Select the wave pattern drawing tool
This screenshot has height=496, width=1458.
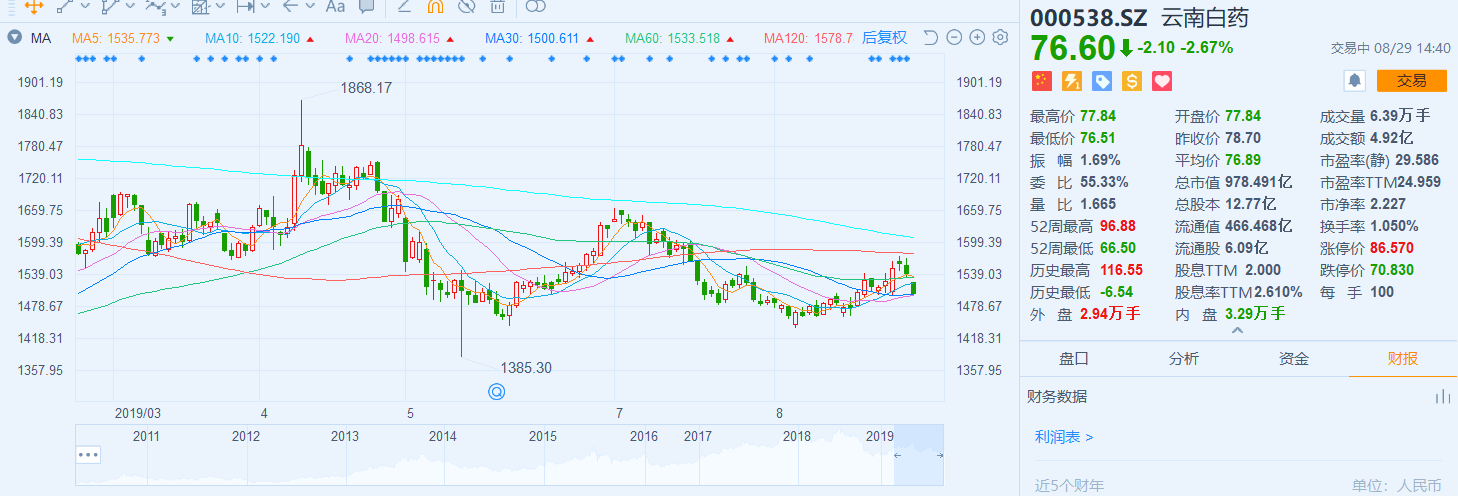155,6
